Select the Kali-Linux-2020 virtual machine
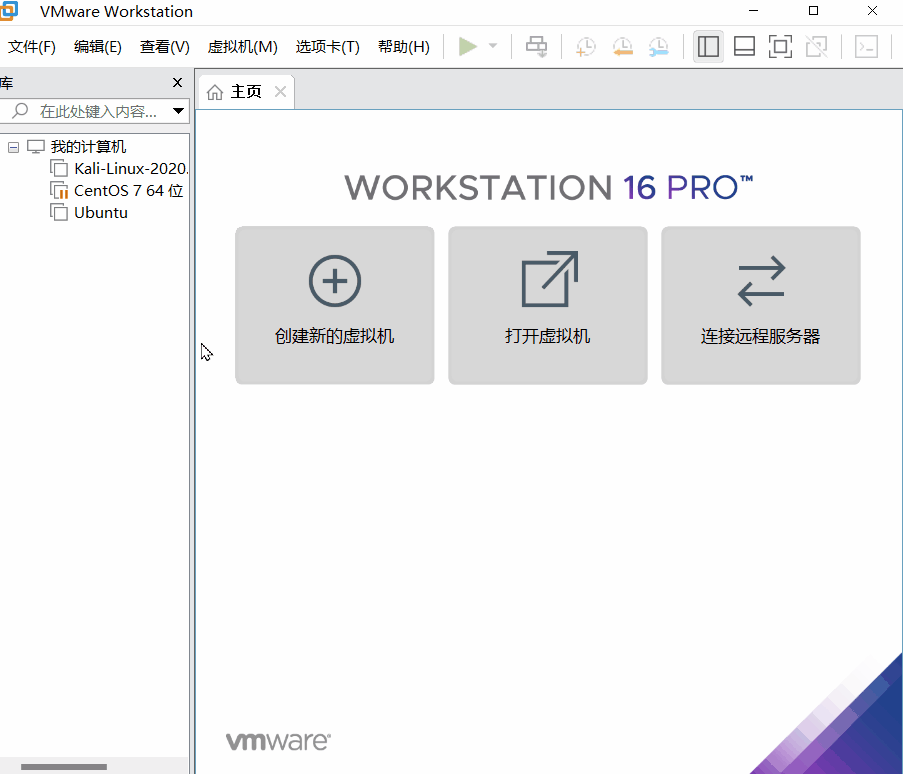 pos(131,169)
